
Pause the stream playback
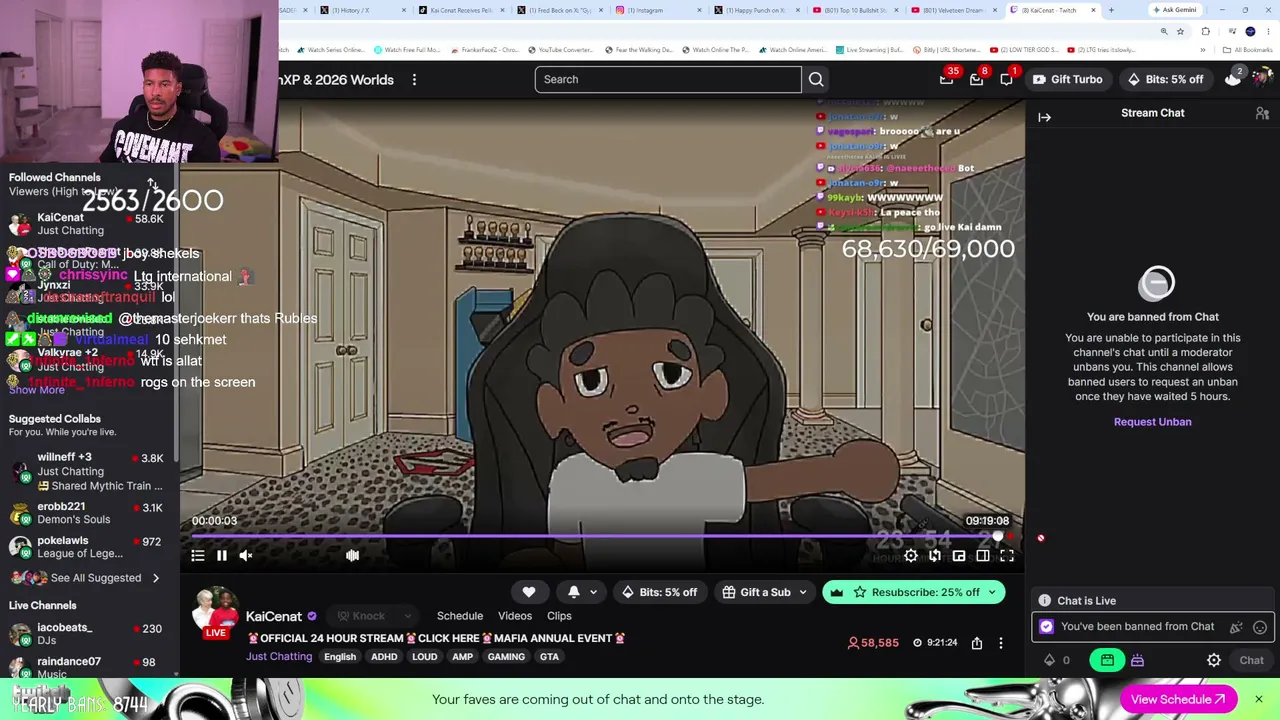coord(222,556)
